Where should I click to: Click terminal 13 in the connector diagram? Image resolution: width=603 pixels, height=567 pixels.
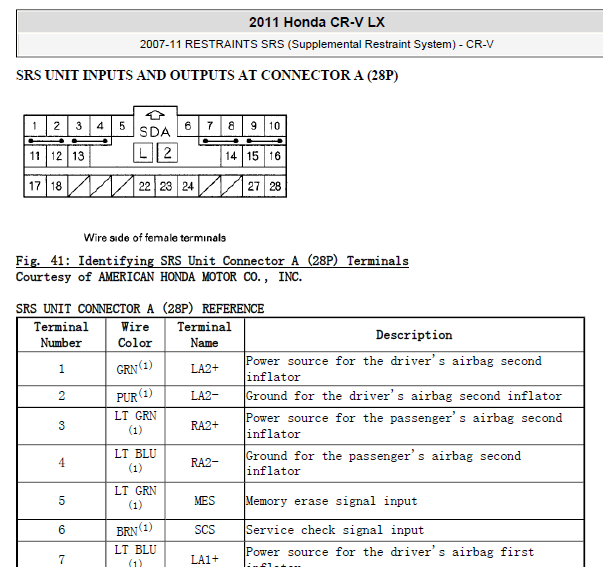point(78,156)
